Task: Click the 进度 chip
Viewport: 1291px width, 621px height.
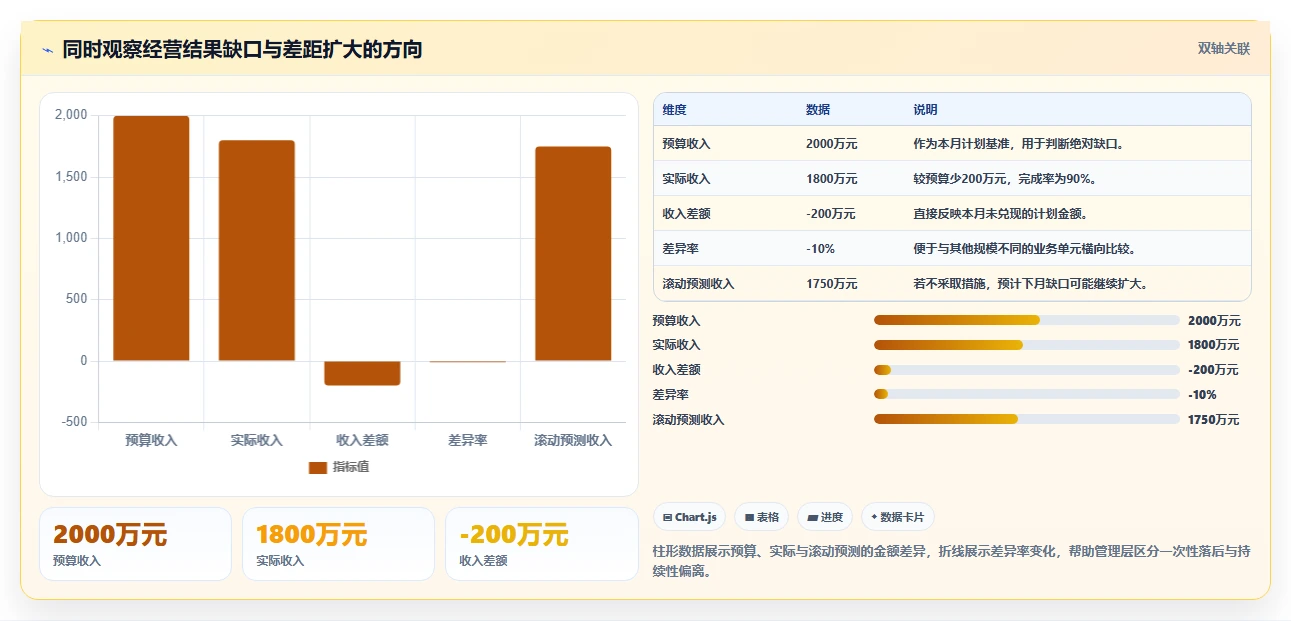Action: click(x=825, y=517)
